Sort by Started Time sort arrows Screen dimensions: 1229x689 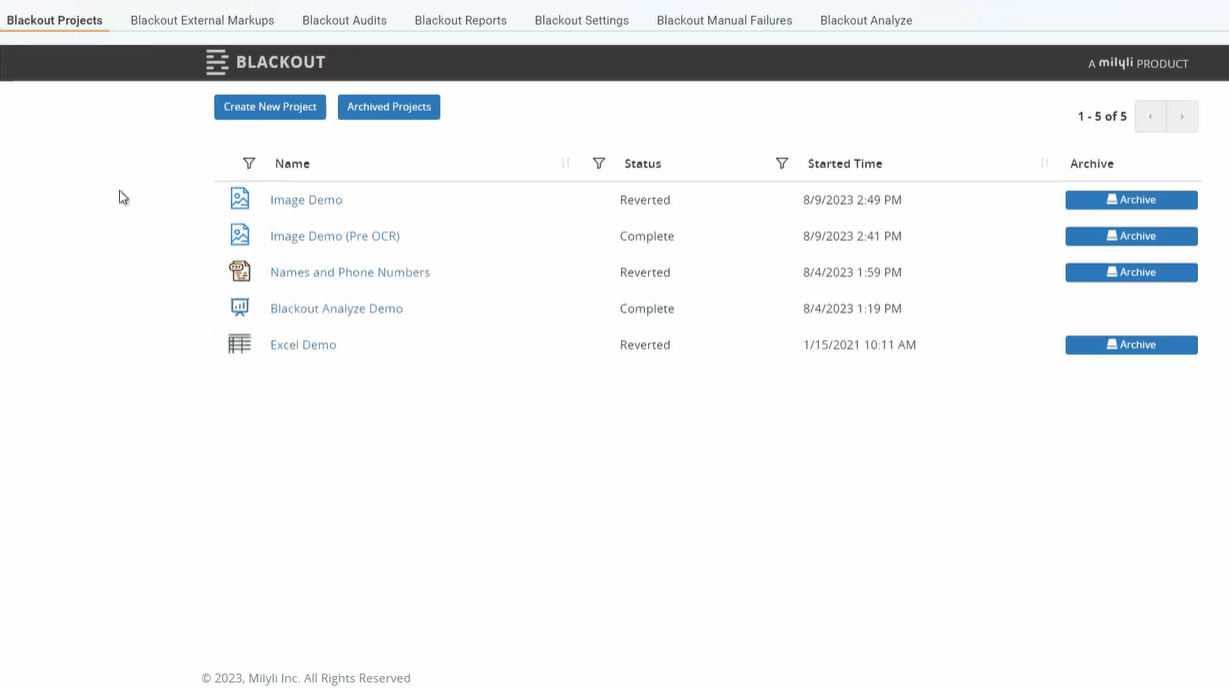coord(1045,163)
